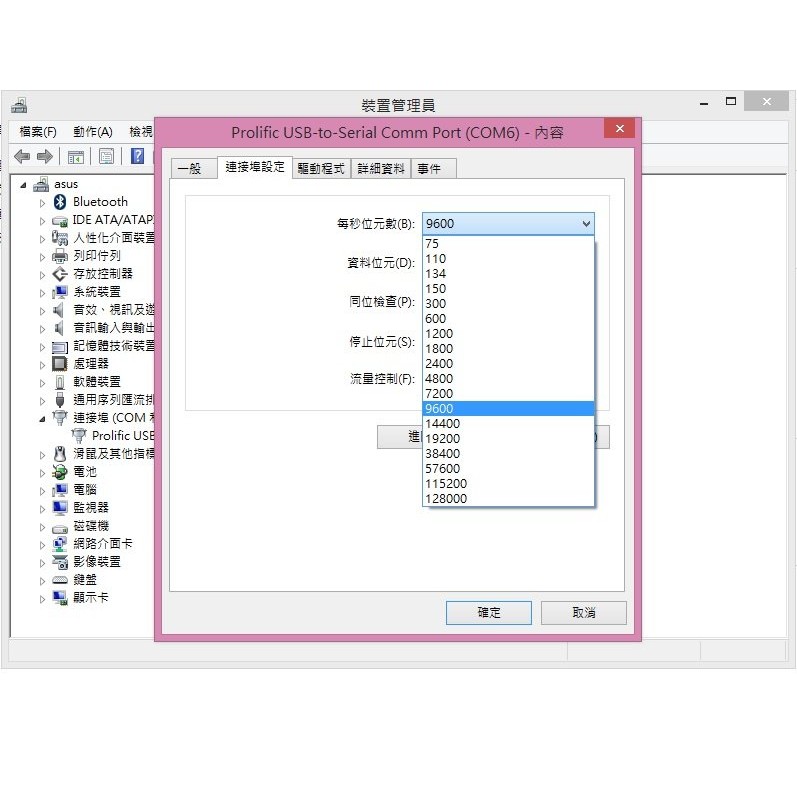The width and height of the screenshot is (797, 797).
Task: Click the 鍵盤 keyboard device icon
Action: (60, 580)
